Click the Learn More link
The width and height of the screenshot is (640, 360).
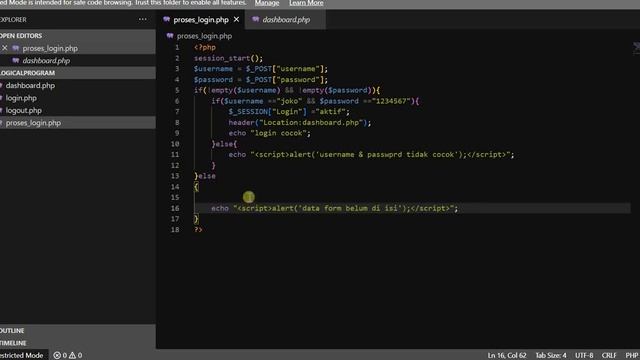coord(306,3)
